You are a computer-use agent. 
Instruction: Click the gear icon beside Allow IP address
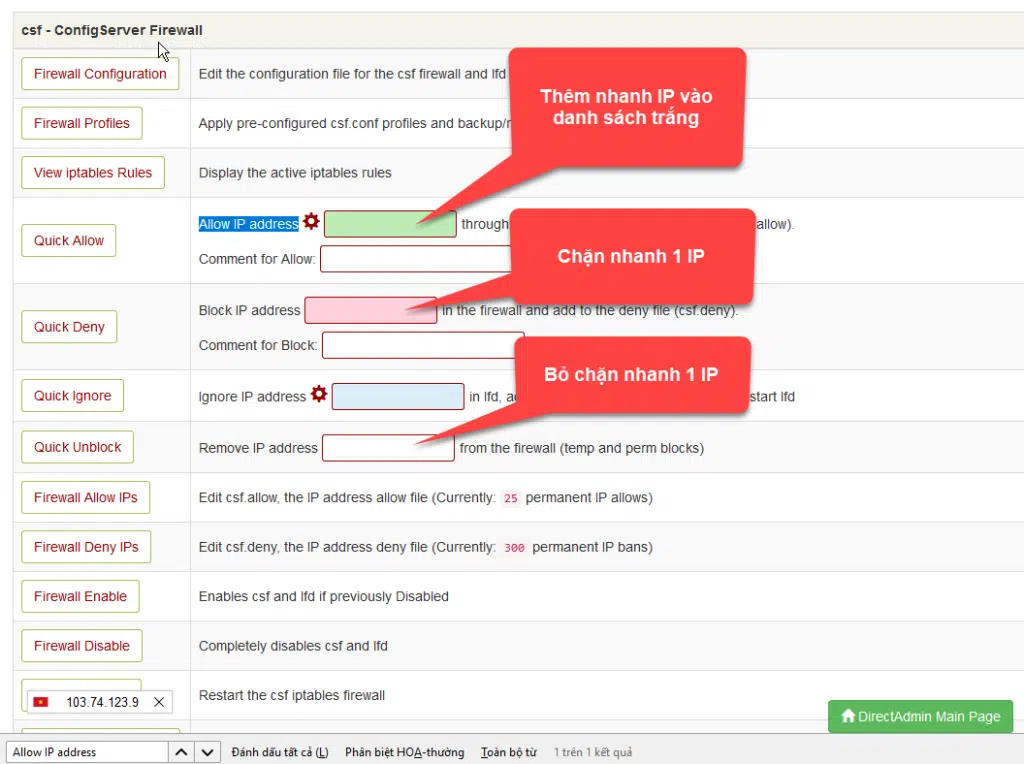point(311,222)
